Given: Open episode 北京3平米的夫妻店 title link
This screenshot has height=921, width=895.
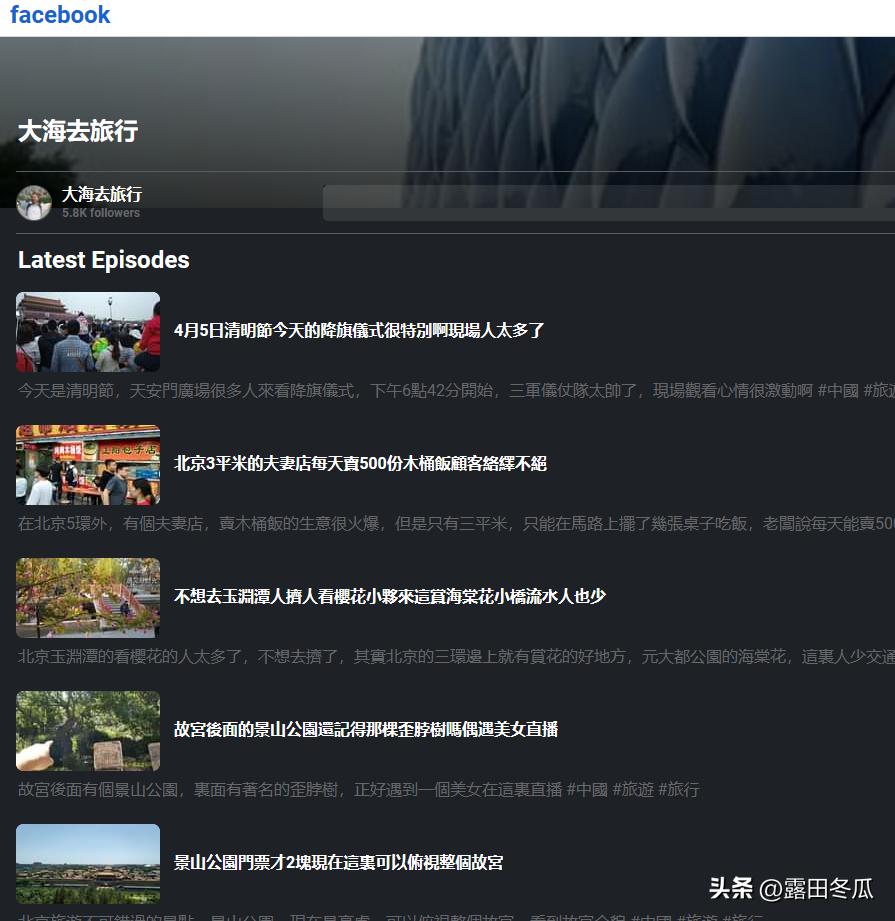Looking at the screenshot, I should pyautogui.click(x=360, y=463).
